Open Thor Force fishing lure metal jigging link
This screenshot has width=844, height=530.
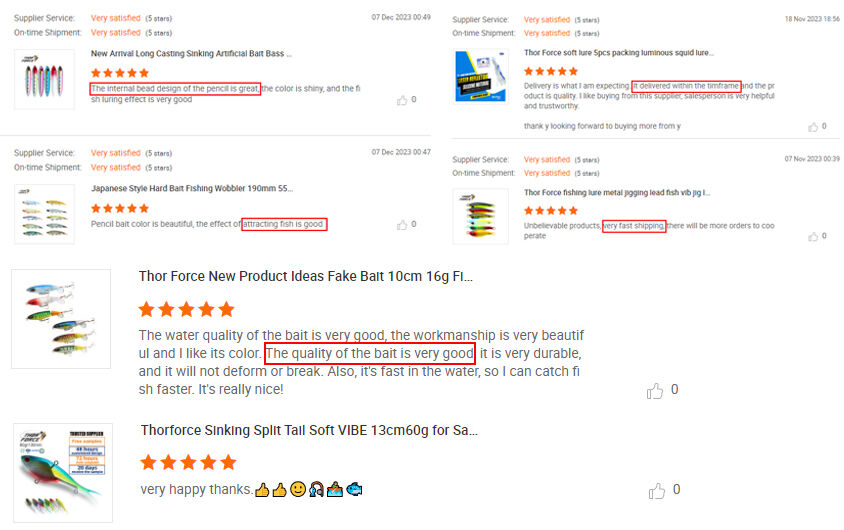pos(617,193)
